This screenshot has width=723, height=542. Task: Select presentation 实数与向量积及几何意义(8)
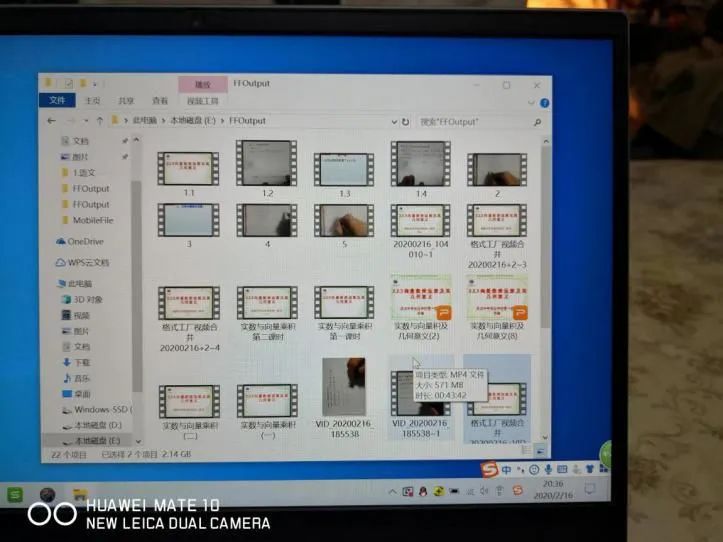pyautogui.click(x=497, y=308)
